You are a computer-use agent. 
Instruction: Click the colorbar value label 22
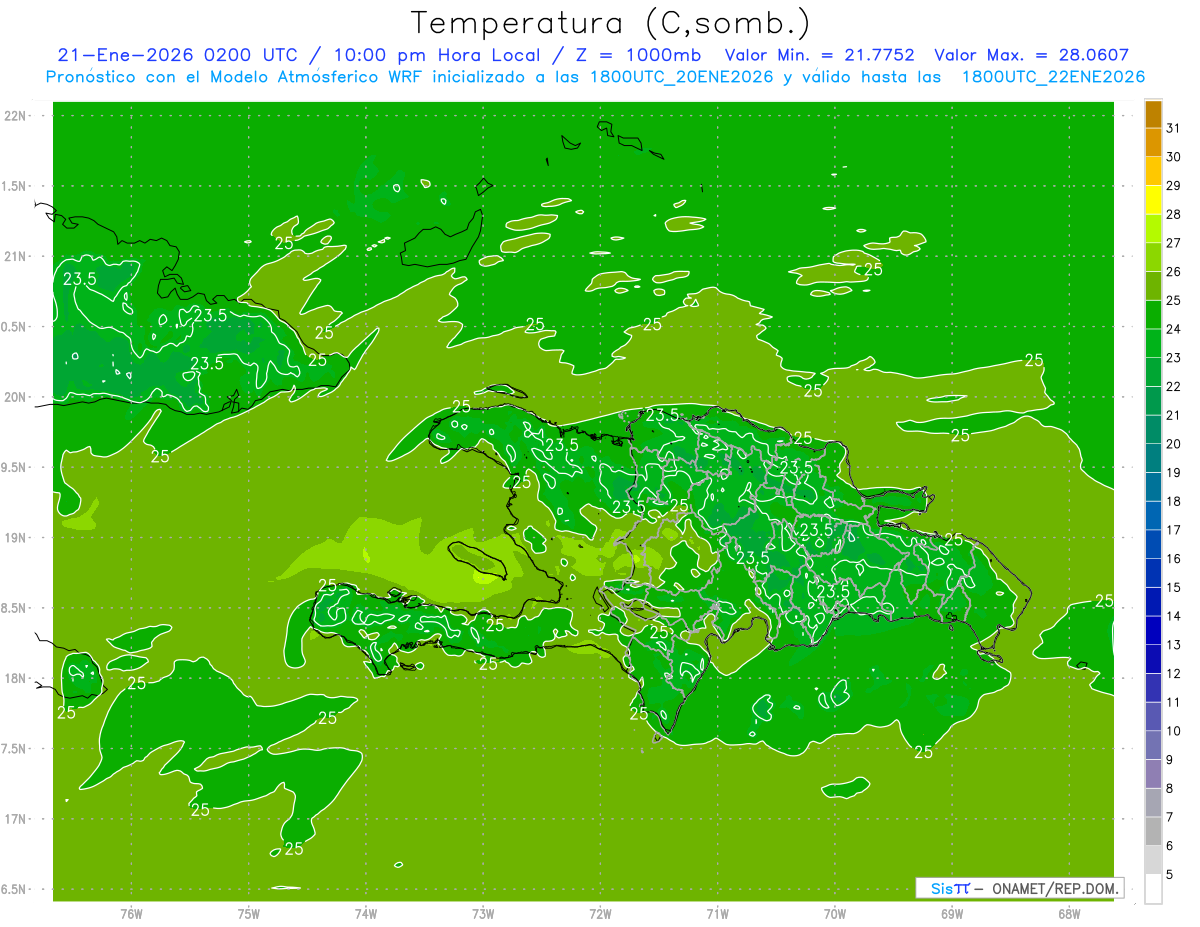[x=1173, y=386]
